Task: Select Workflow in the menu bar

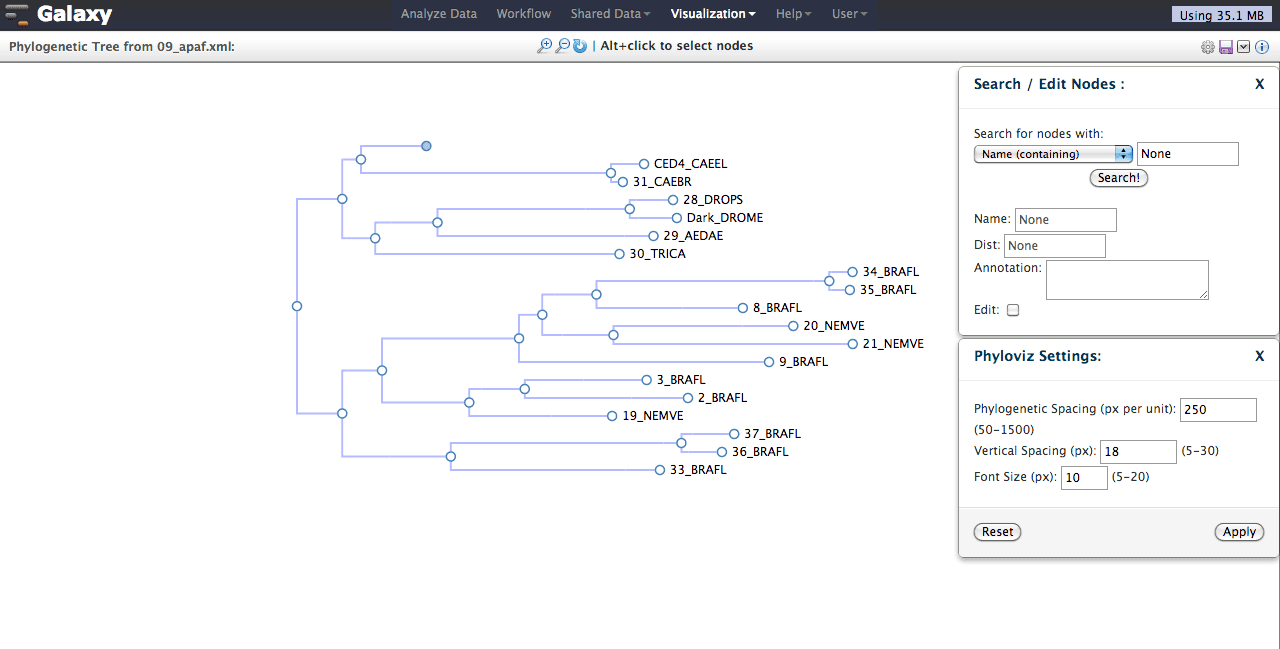Action: click(x=523, y=13)
